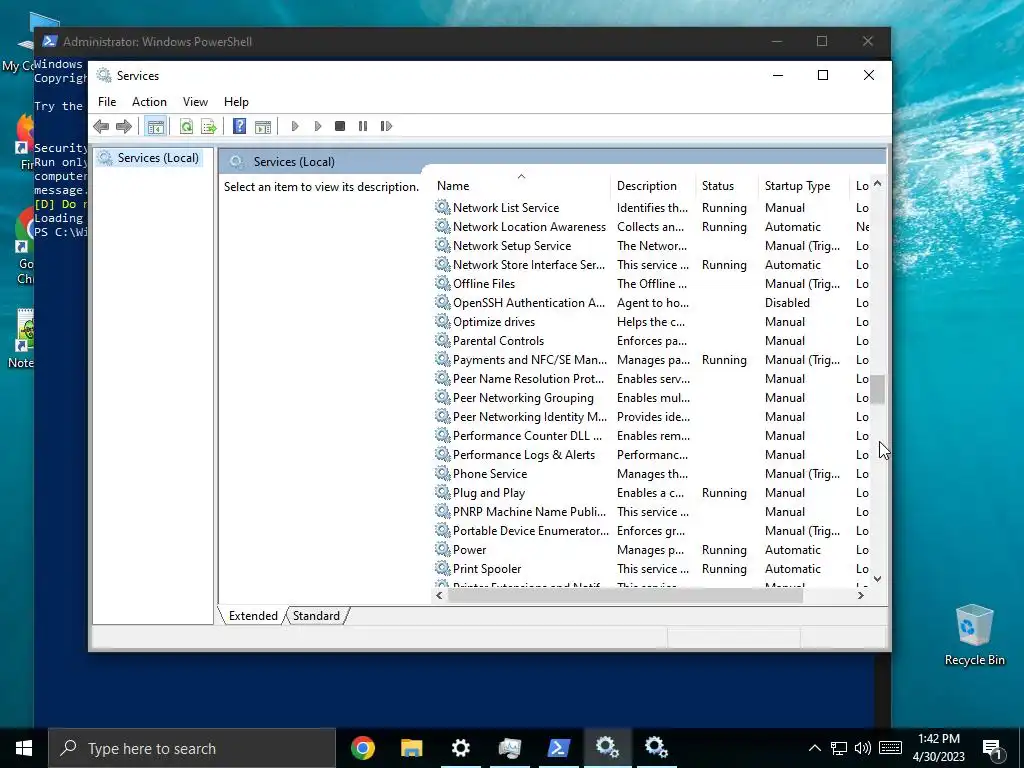The width and height of the screenshot is (1024, 768).
Task: Click gear icon beside Parental Controls
Action: (x=443, y=340)
